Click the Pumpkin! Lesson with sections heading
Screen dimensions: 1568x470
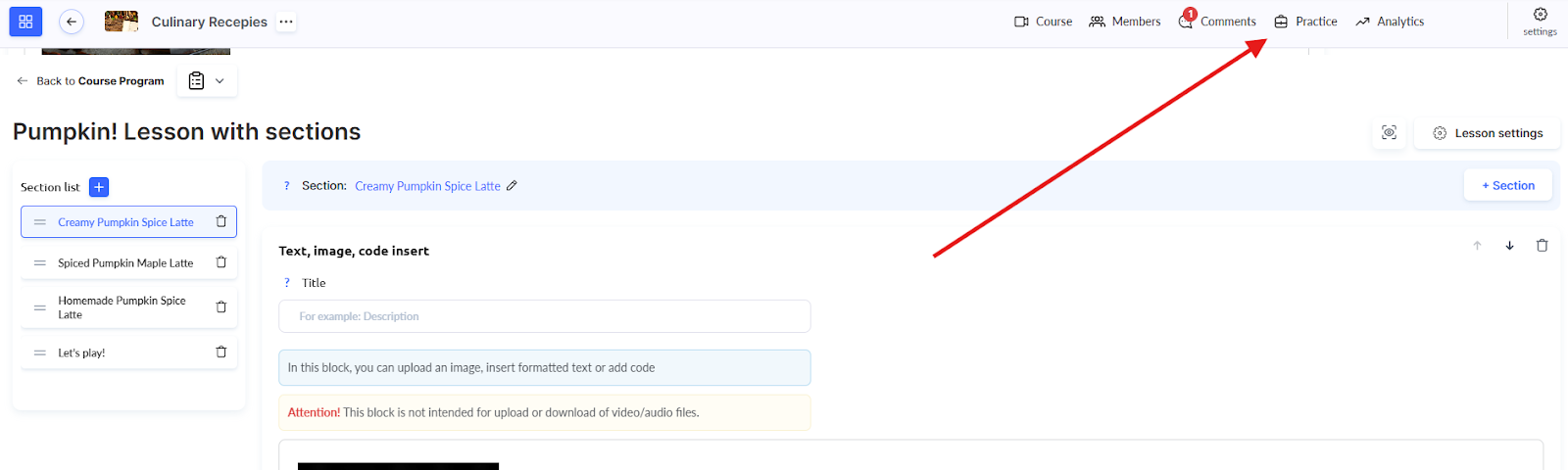tap(186, 131)
